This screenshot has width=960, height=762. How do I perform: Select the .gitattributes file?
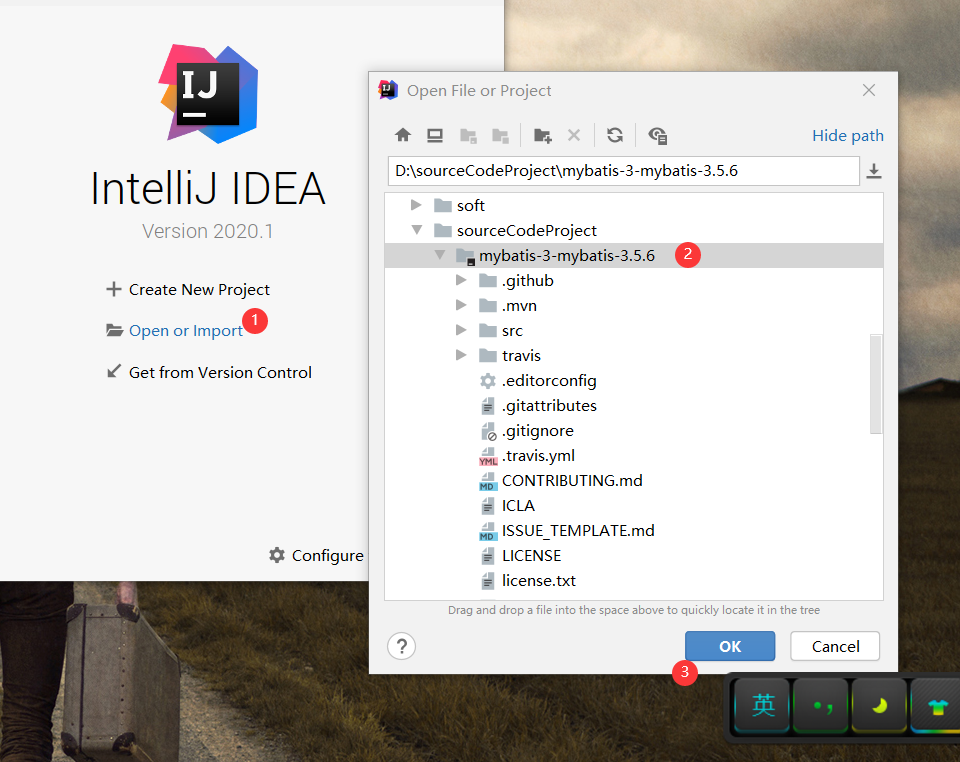click(x=538, y=406)
